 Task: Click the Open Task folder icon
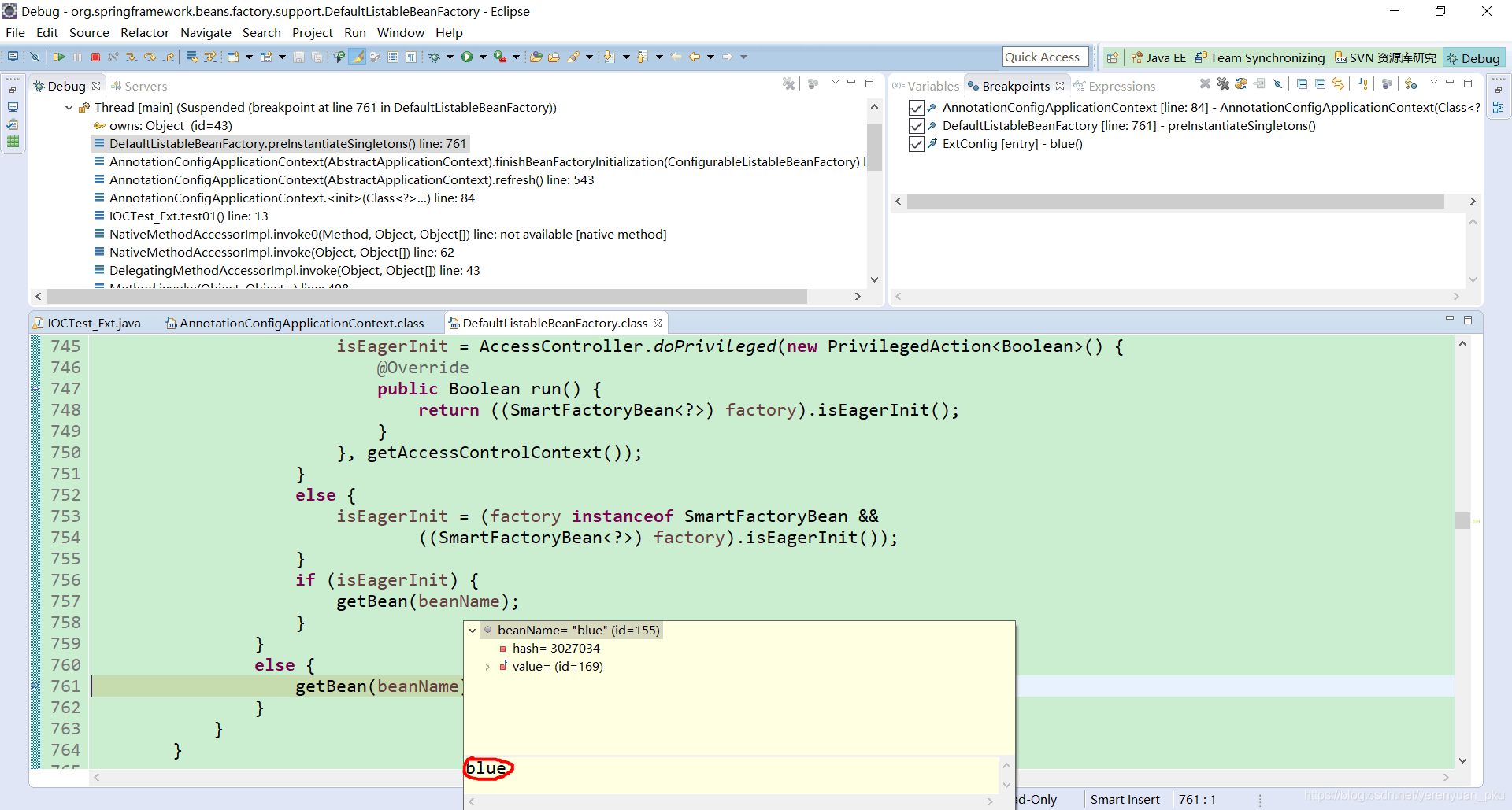pos(554,57)
